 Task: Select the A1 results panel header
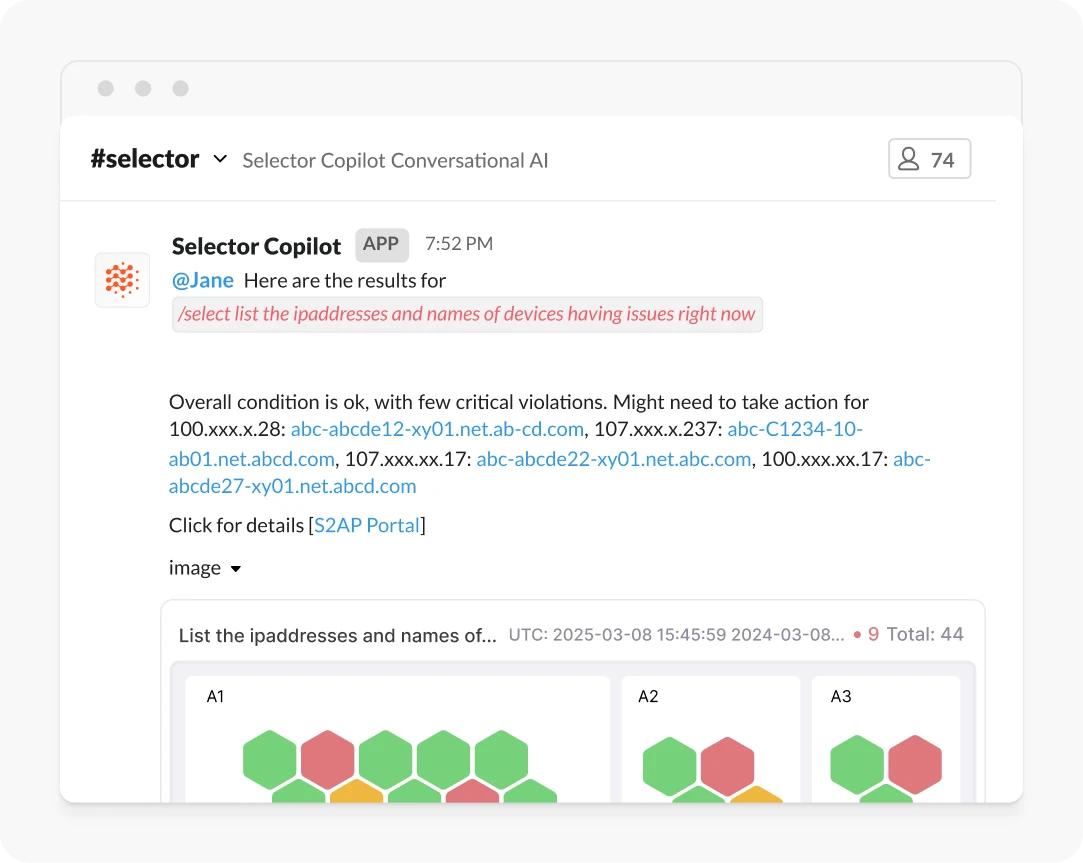214,696
